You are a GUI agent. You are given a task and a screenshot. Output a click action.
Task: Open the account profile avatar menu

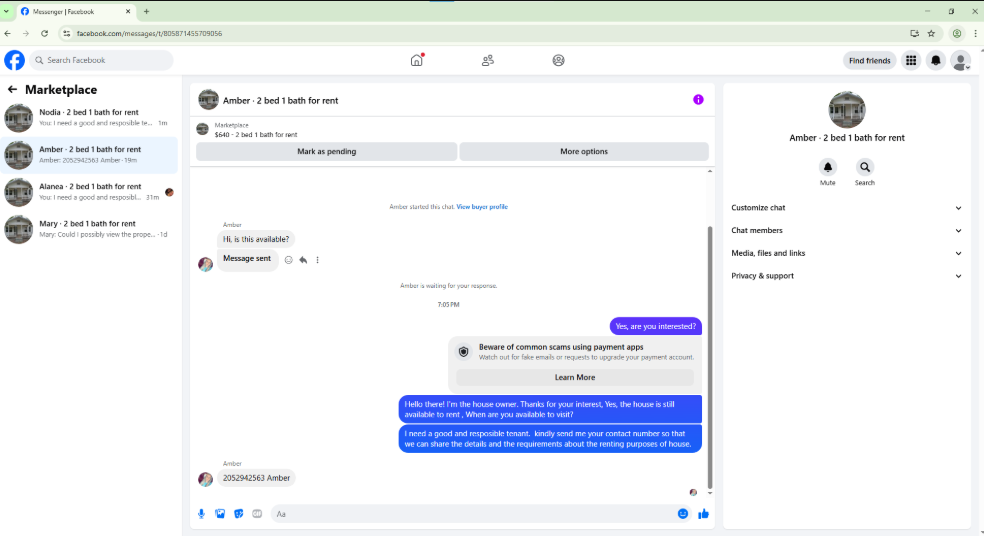click(x=960, y=60)
